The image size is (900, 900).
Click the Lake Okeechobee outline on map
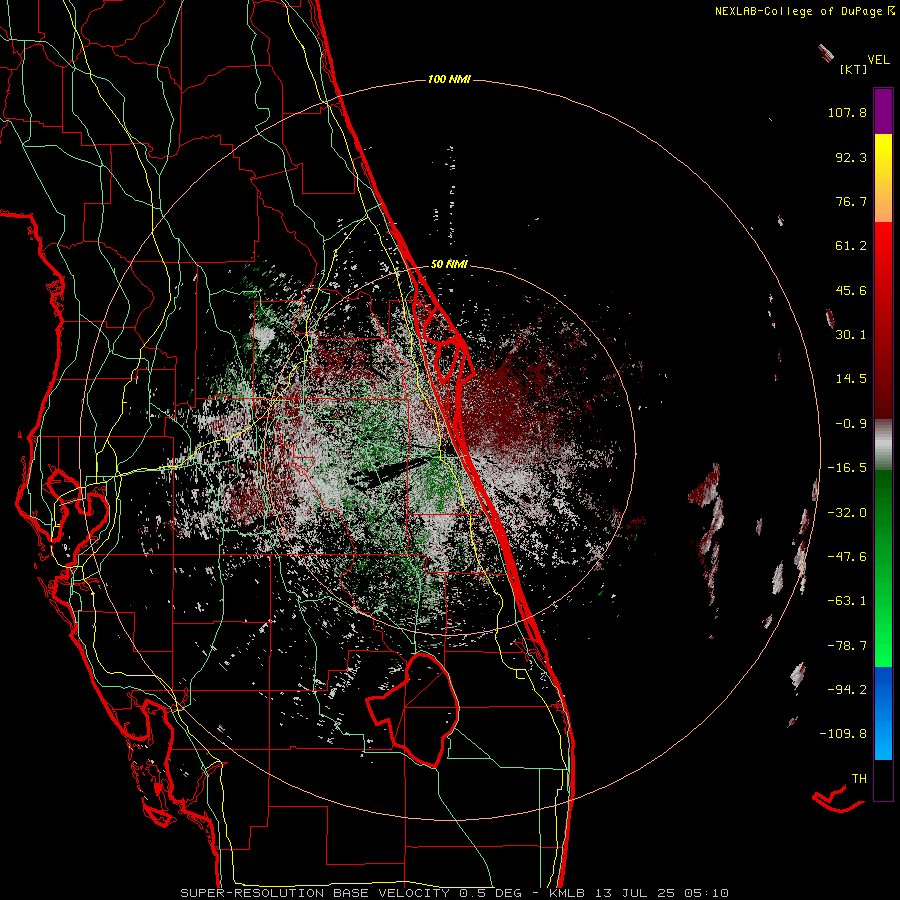[x=413, y=709]
